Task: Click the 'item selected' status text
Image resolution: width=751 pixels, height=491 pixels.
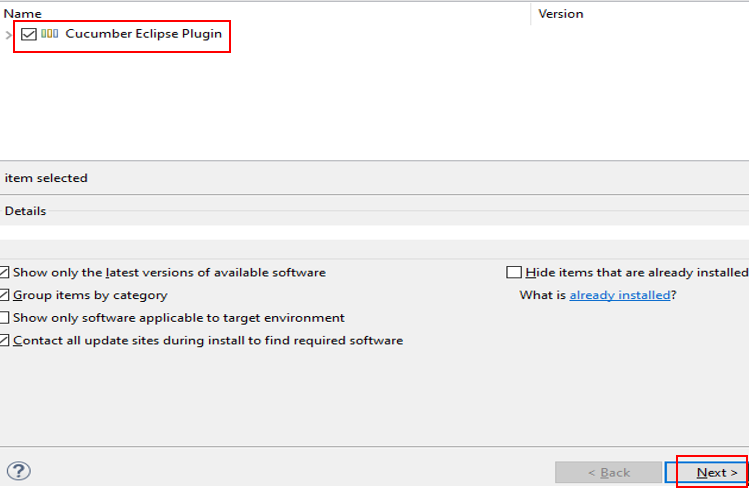Action: [x=46, y=178]
